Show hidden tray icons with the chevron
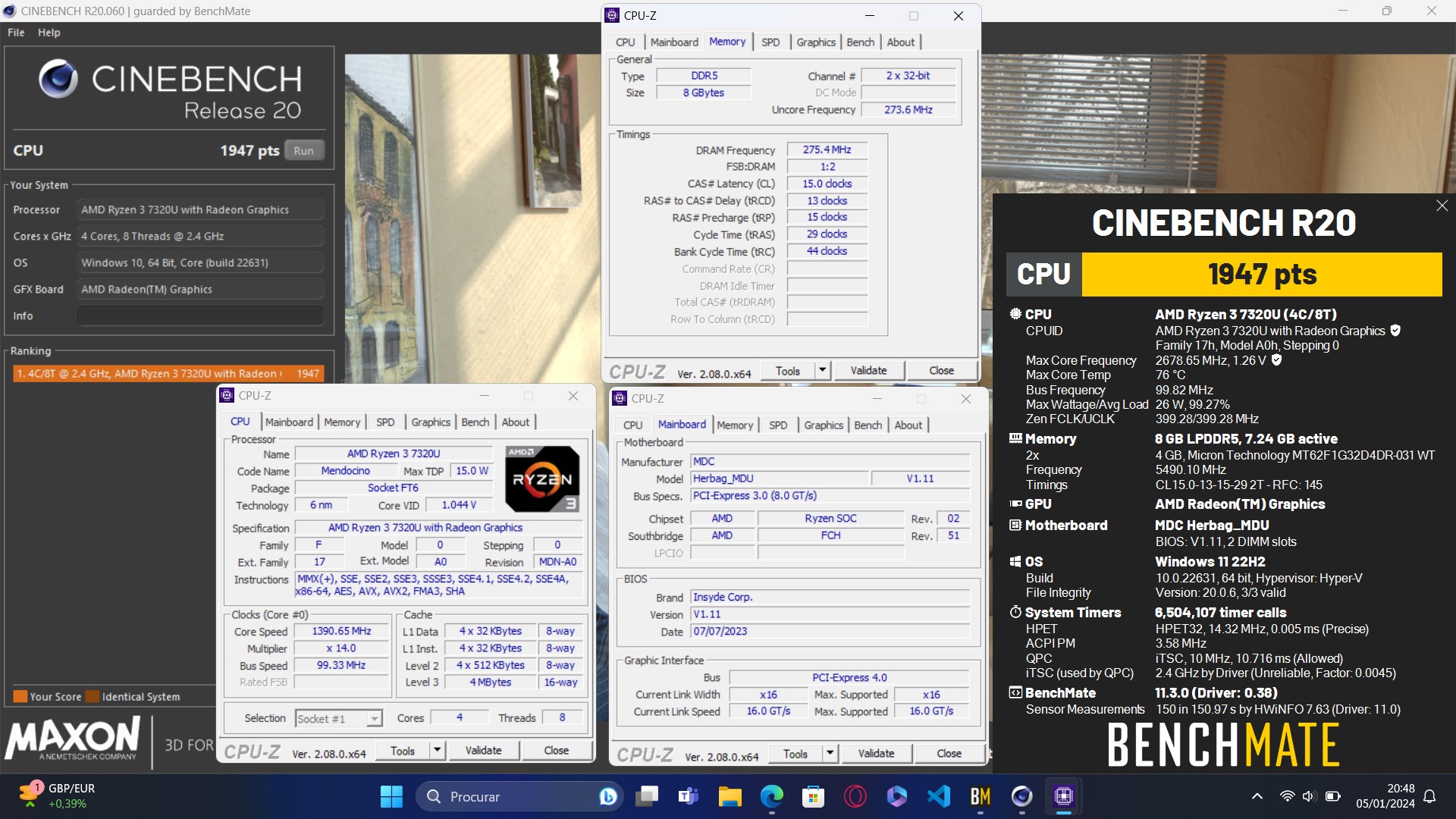 (1257, 796)
